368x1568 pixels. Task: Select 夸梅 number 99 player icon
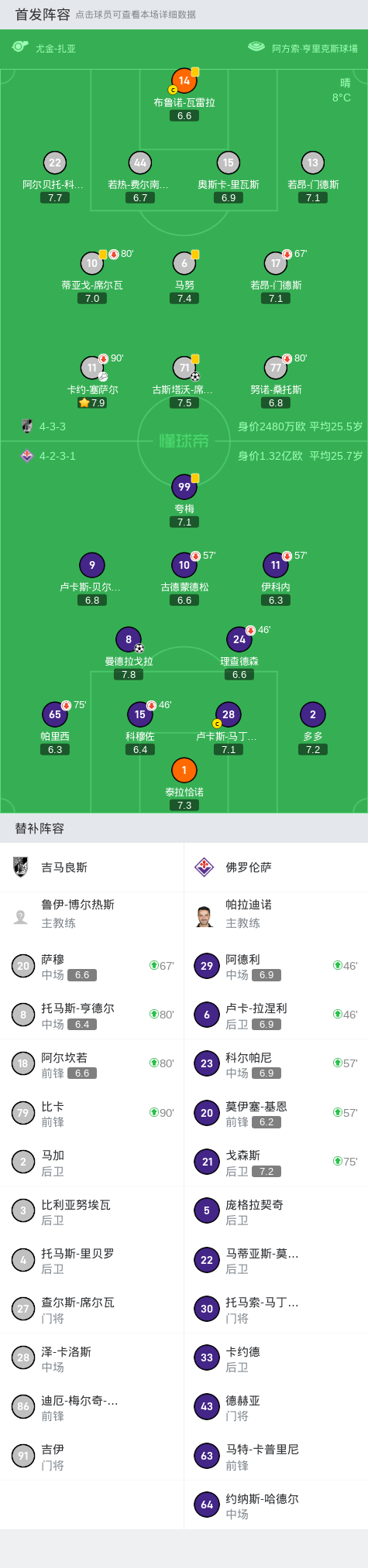click(184, 487)
